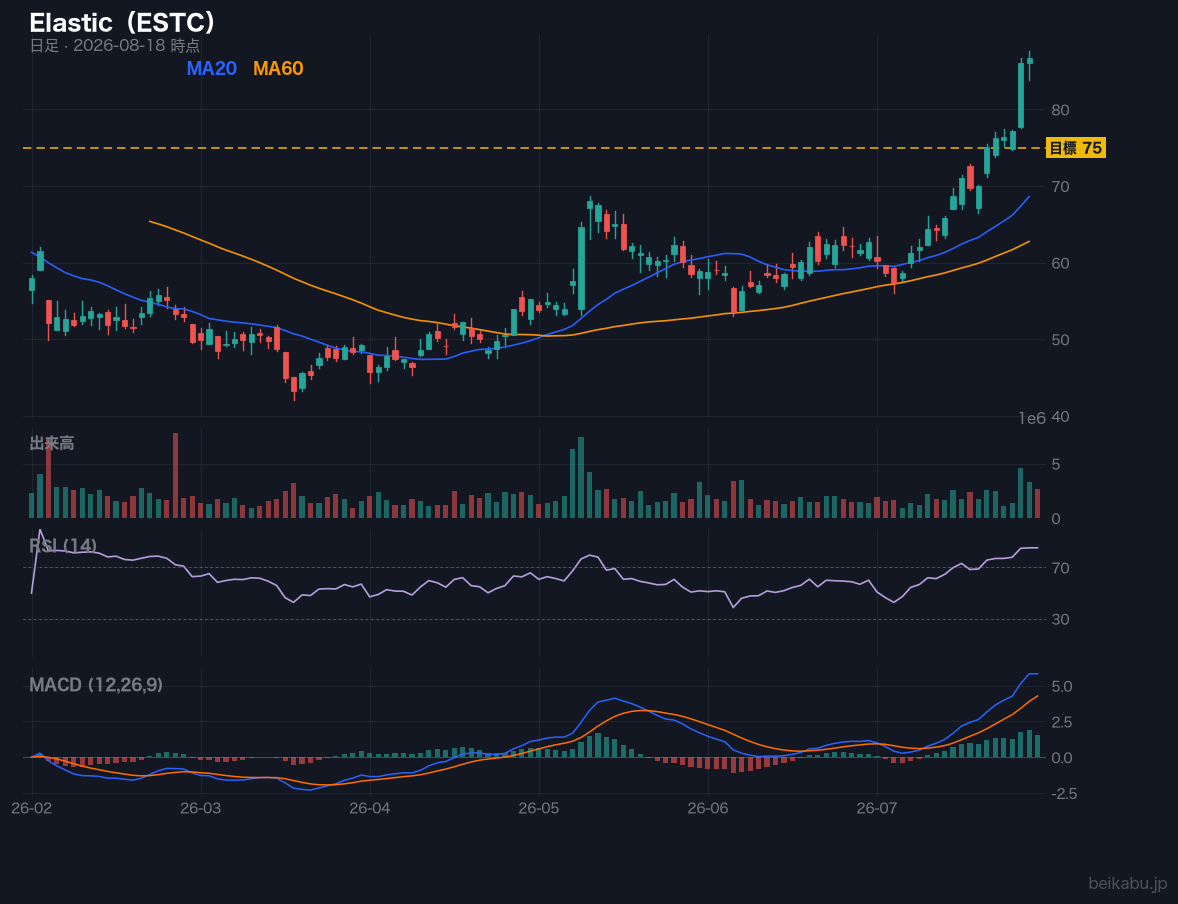Click the 26-06 date axis label
1178x904 pixels.
point(708,809)
